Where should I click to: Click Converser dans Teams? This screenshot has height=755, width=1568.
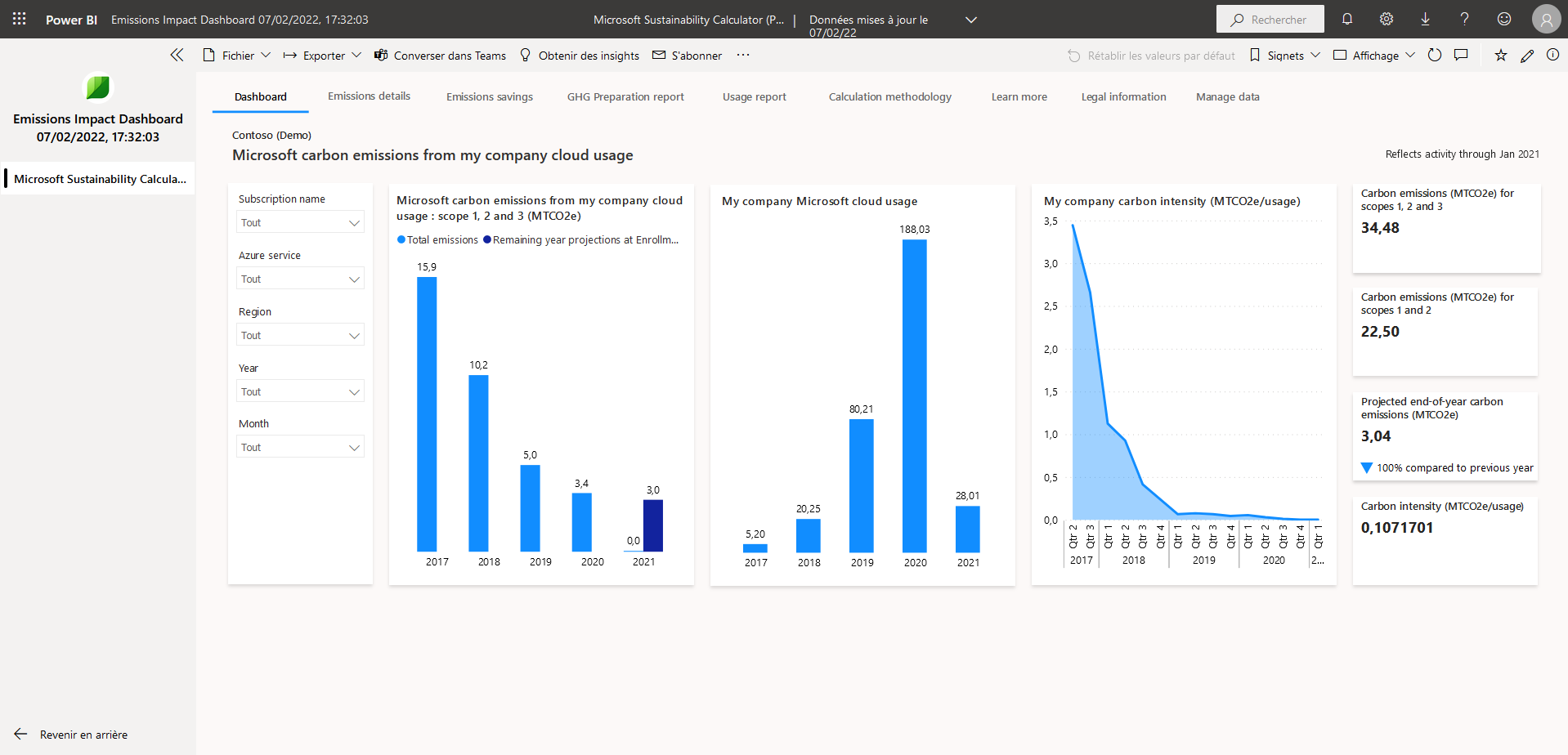pos(440,56)
